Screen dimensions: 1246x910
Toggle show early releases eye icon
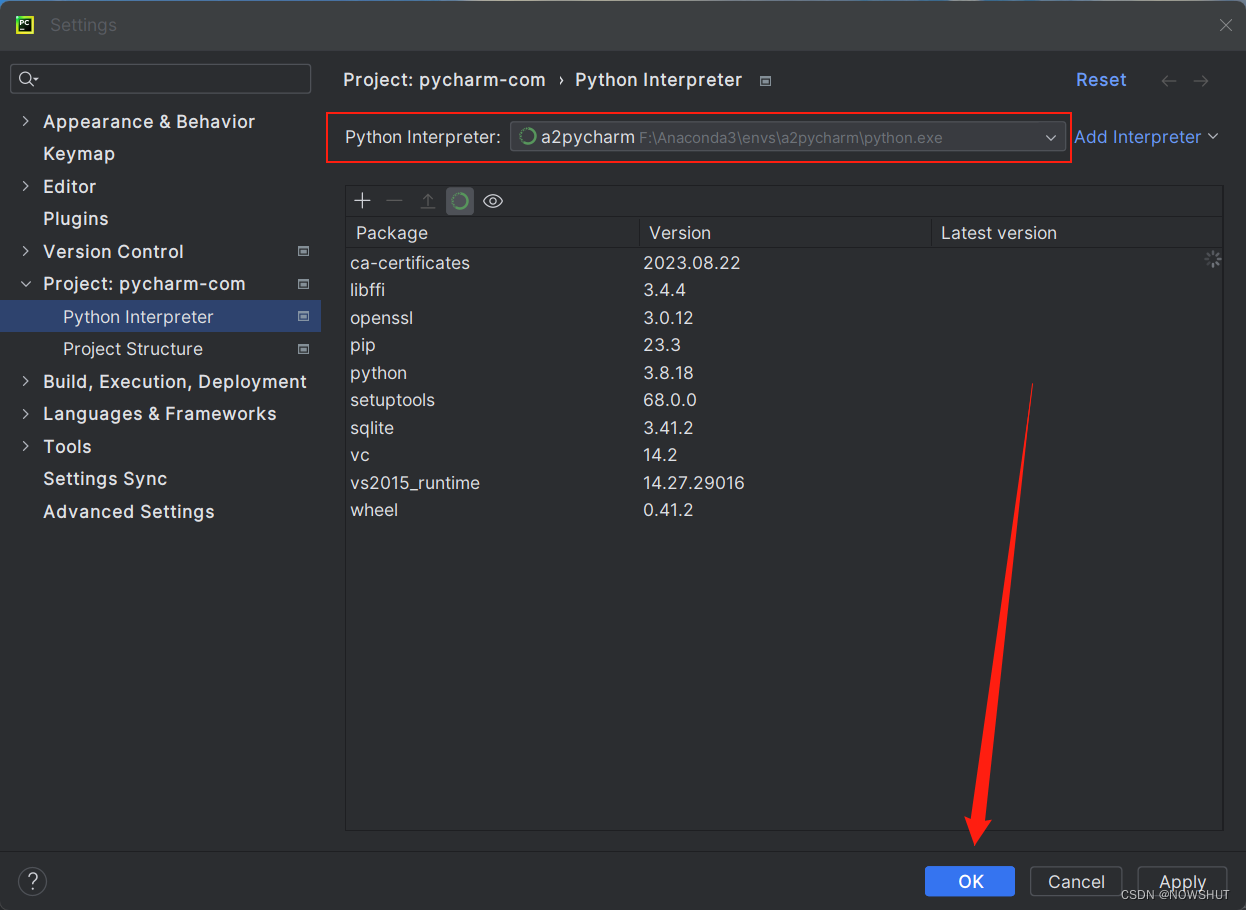coord(493,201)
